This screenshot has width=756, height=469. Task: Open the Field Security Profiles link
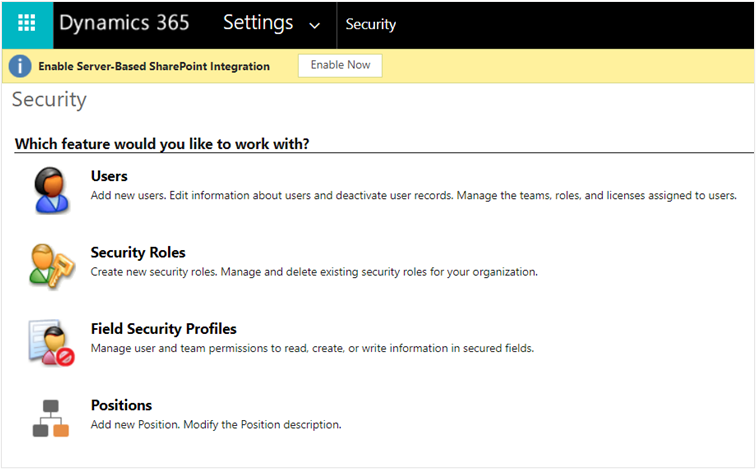click(163, 329)
